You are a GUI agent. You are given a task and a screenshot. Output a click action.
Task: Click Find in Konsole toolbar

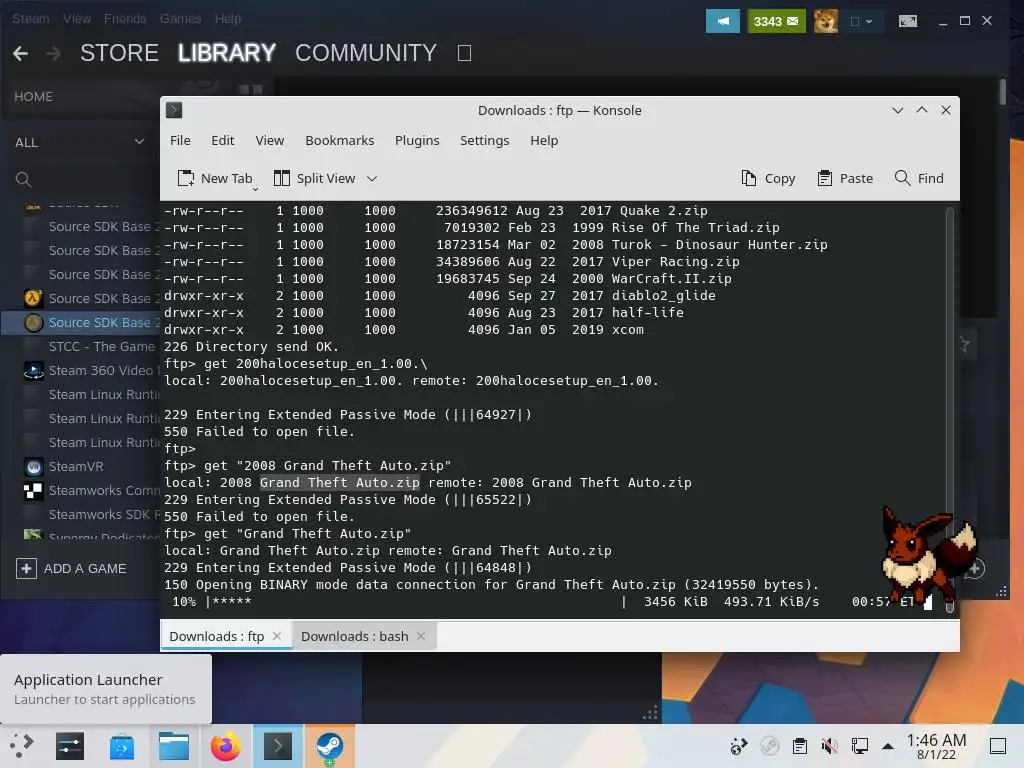pos(919,178)
